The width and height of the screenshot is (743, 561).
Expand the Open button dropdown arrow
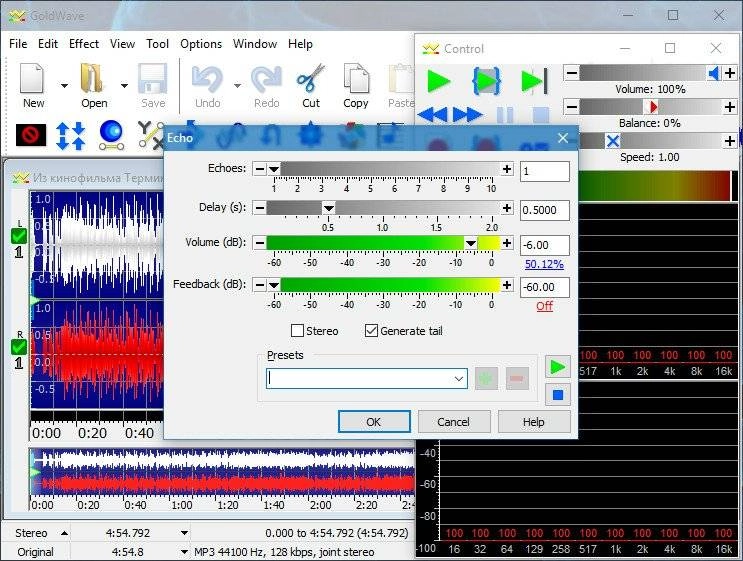[124, 86]
